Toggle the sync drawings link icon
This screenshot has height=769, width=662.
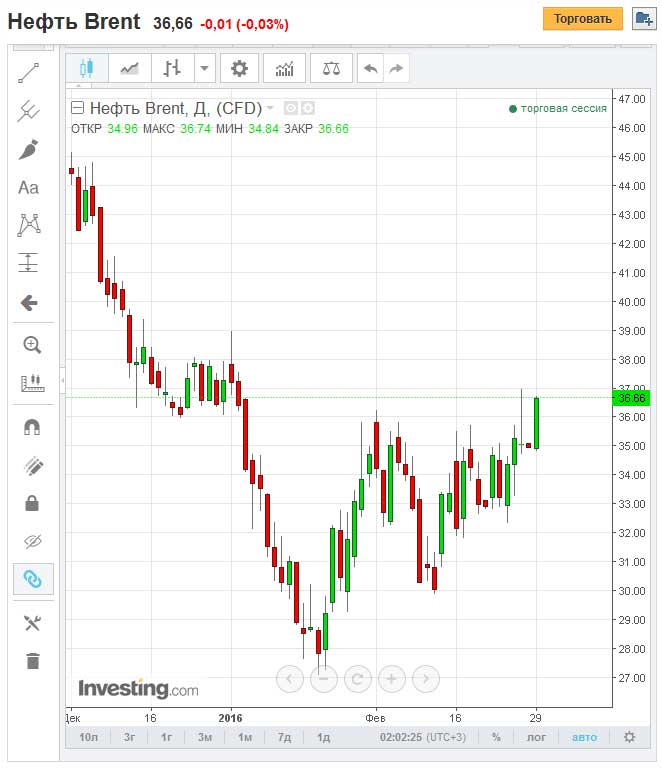(x=33, y=579)
